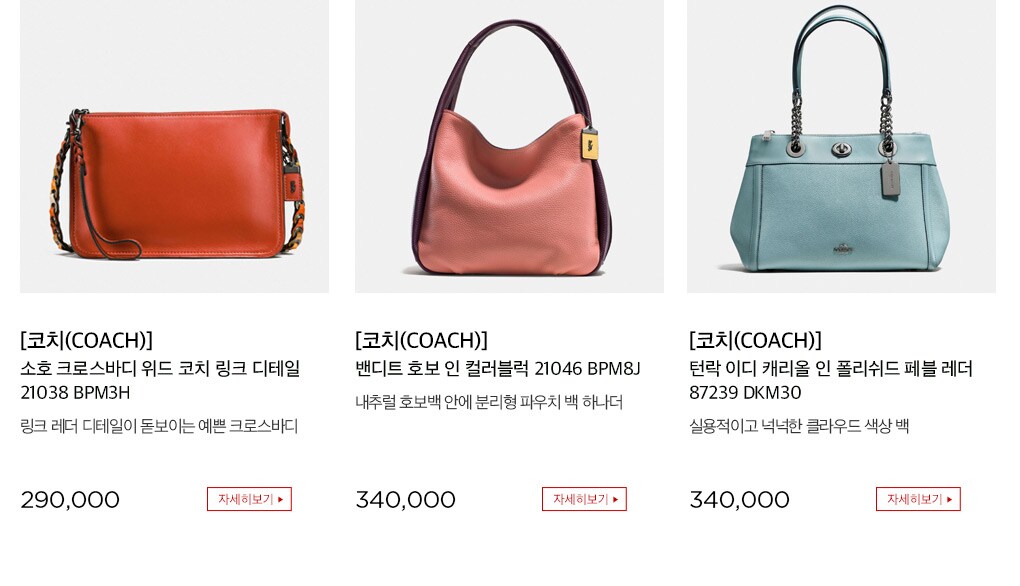Open the 밴디트 호보 21046 BPM8J title
1020x586 pixels.
pyautogui.click(x=498, y=369)
